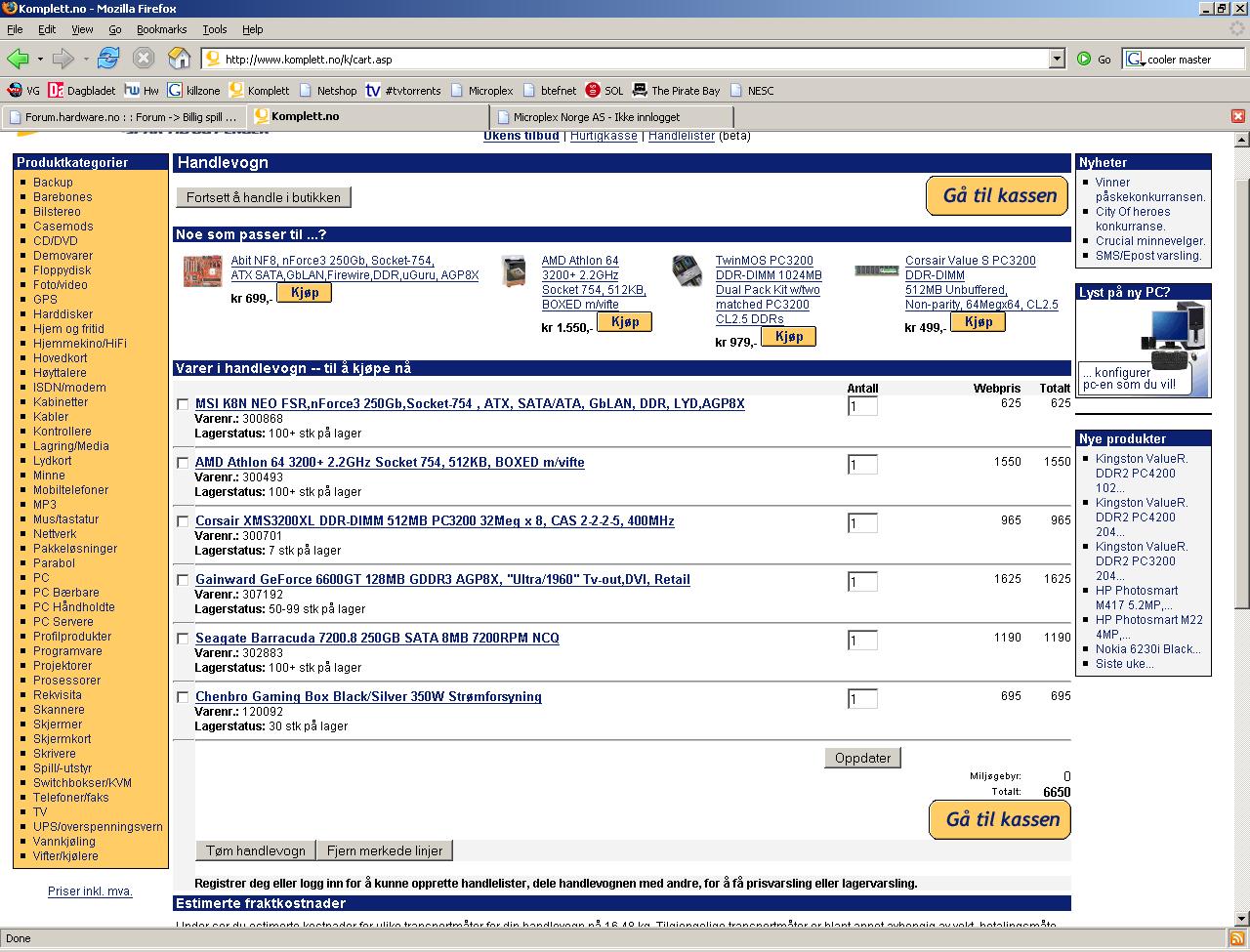Screen dimensions: 1250x952
Task: Click the quantity field for MSI K8N NEO
Action: [x=862, y=406]
